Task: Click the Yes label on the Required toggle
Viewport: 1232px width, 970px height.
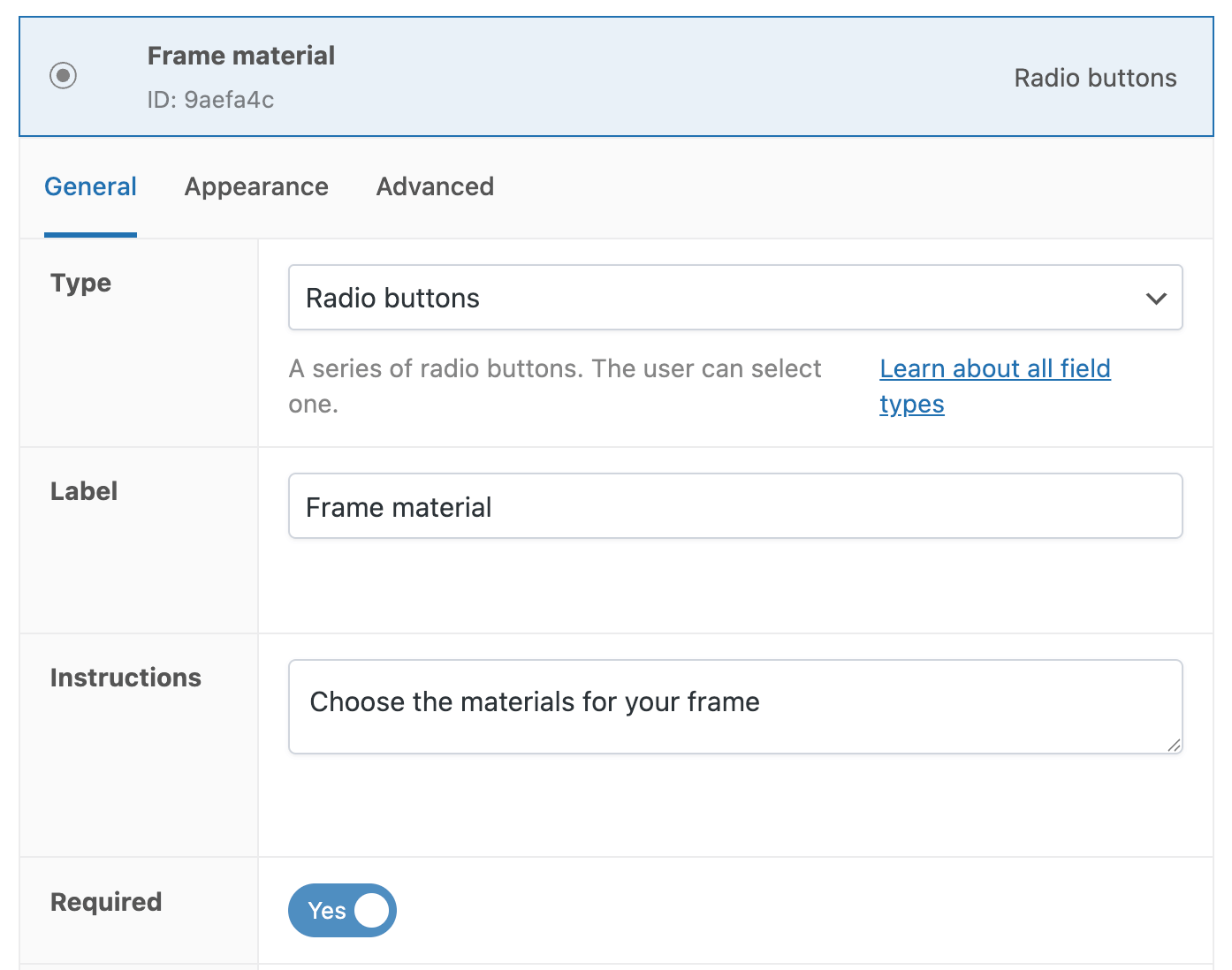Action: [326, 910]
